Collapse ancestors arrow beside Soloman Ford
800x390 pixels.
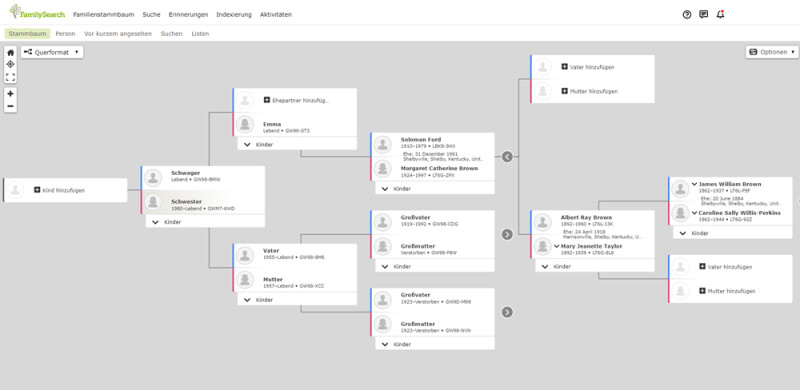coord(507,157)
